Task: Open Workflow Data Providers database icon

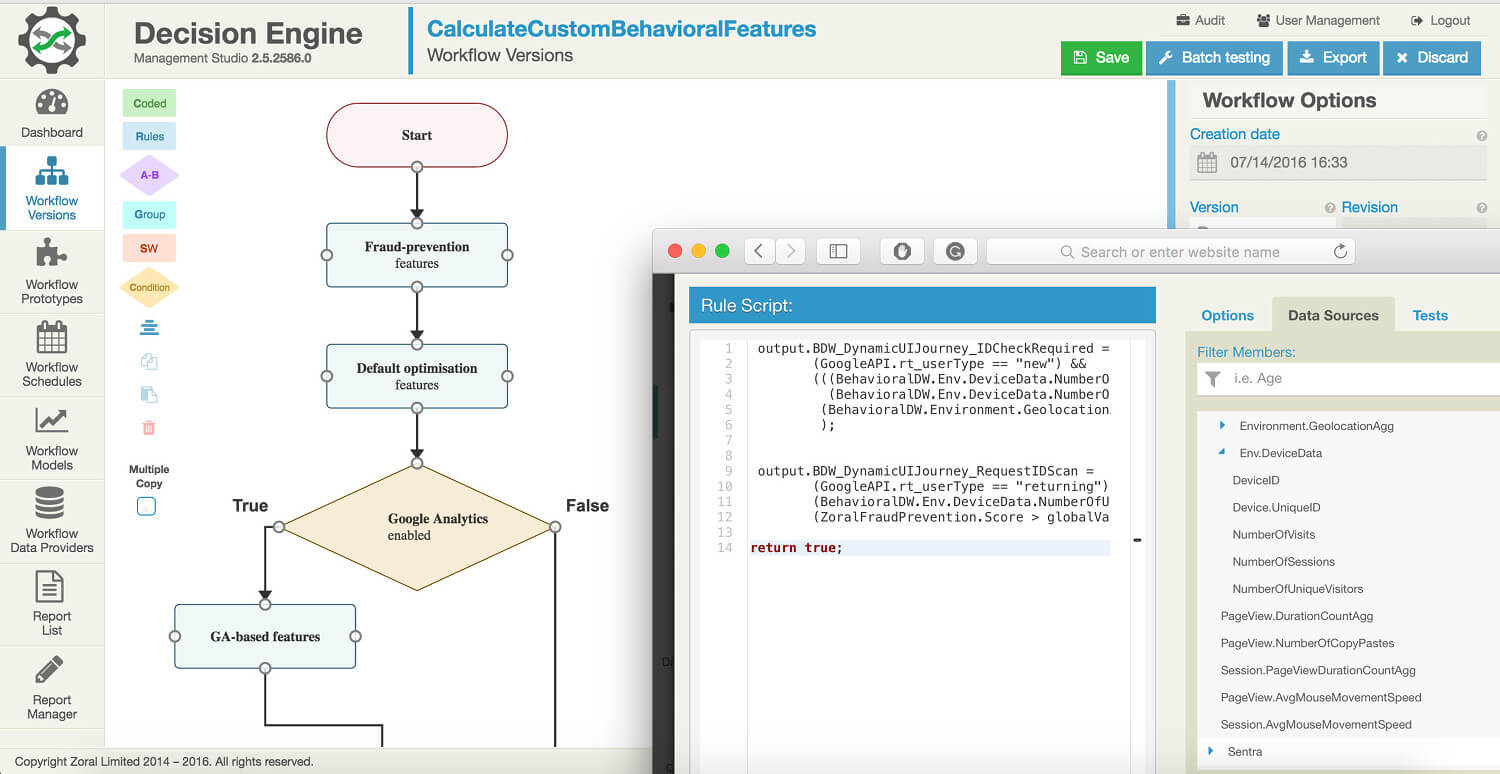Action: click(50, 503)
